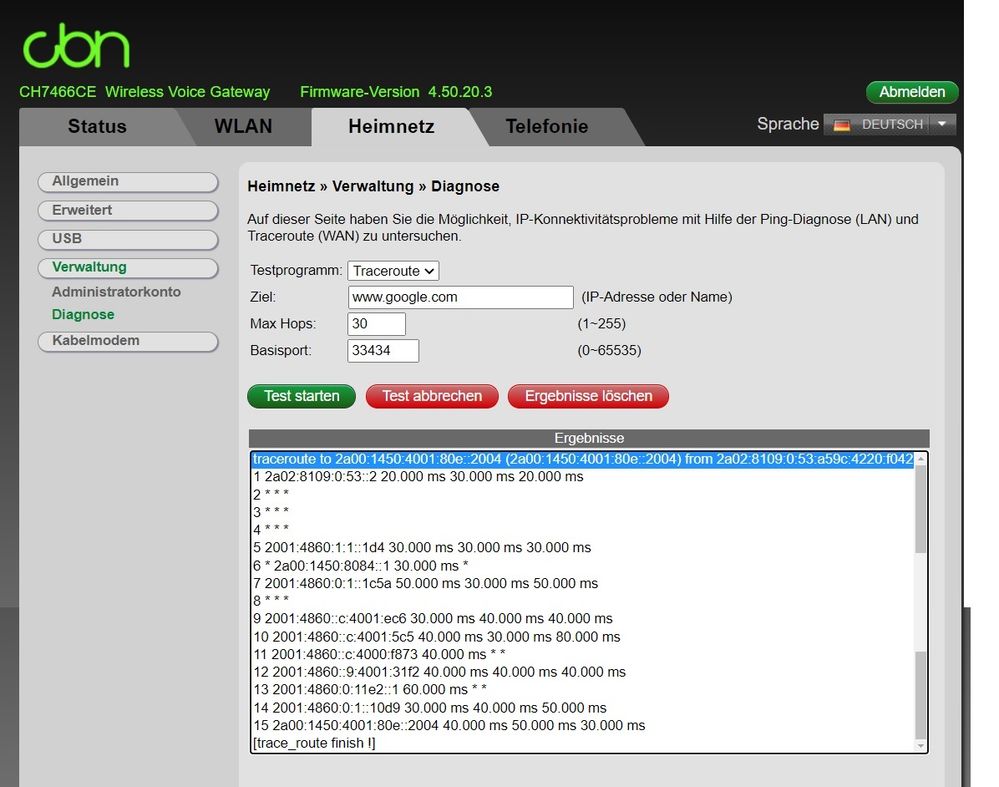The width and height of the screenshot is (999, 787).
Task: Select the Heimnetz tab
Action: coord(391,126)
